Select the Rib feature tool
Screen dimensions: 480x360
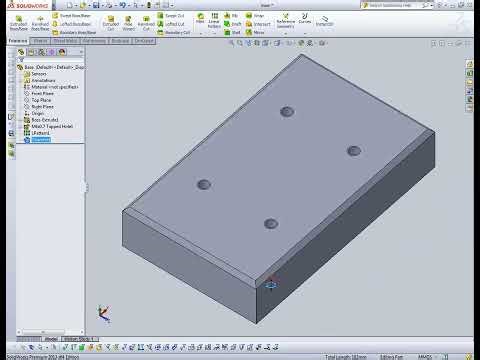click(231, 16)
